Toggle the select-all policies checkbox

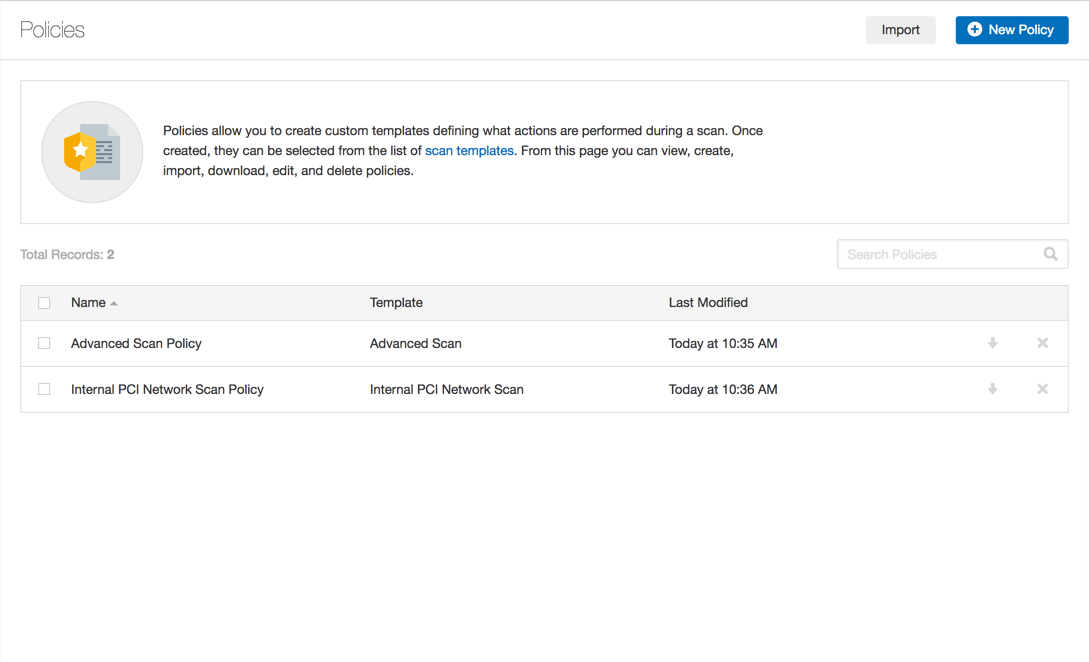pyautogui.click(x=44, y=303)
